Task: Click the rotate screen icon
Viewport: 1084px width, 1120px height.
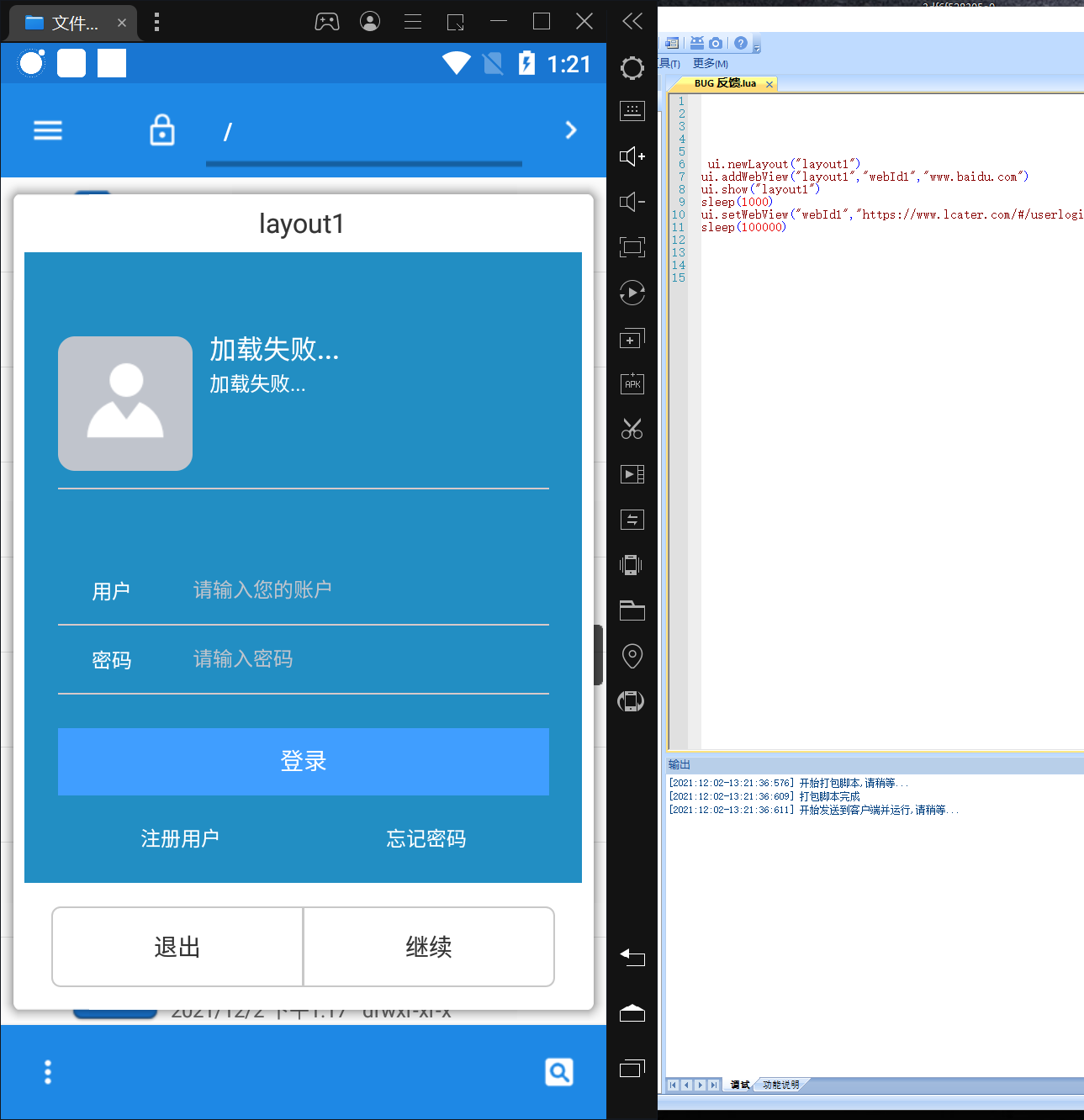Action: click(x=632, y=701)
